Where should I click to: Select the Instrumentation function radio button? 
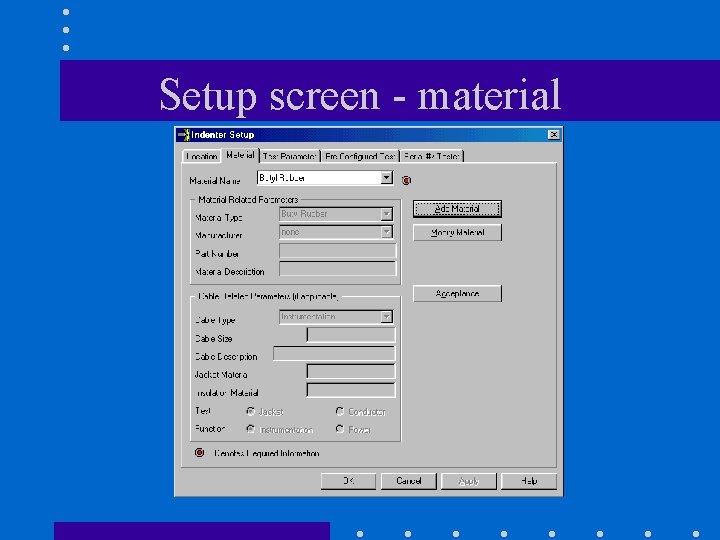pyautogui.click(x=251, y=429)
